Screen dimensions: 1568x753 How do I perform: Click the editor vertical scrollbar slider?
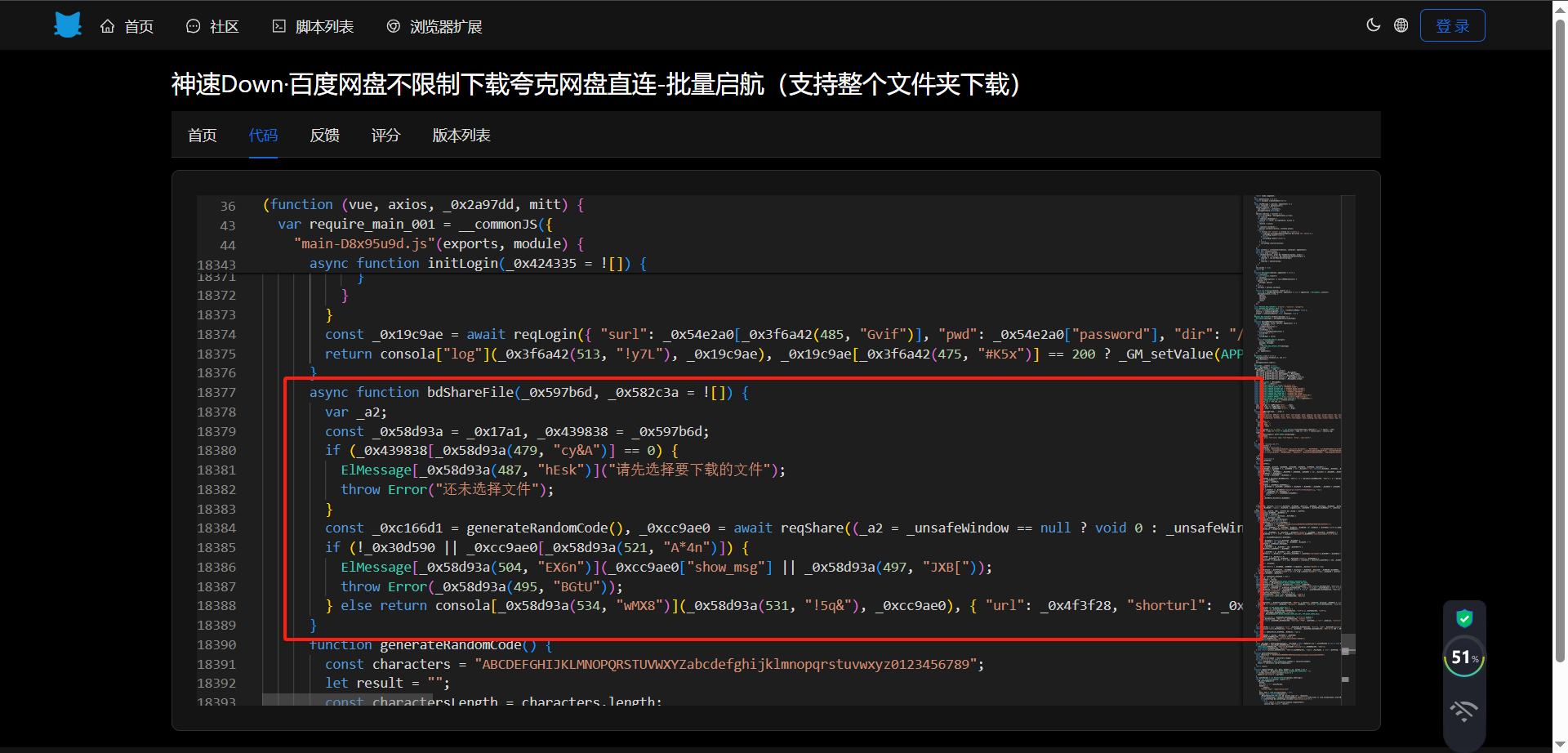pos(1348,644)
